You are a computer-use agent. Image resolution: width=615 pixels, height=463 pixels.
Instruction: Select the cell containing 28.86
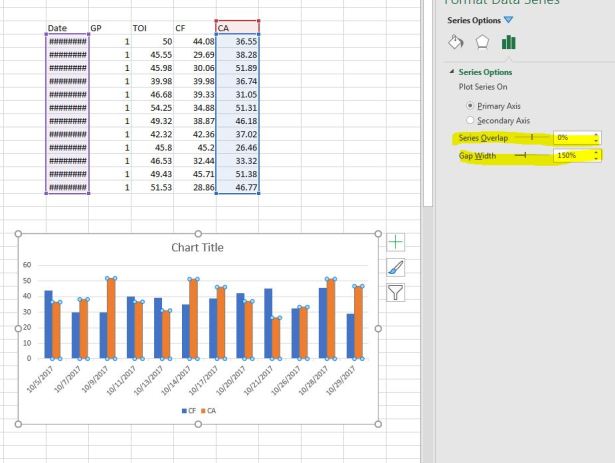(x=195, y=187)
